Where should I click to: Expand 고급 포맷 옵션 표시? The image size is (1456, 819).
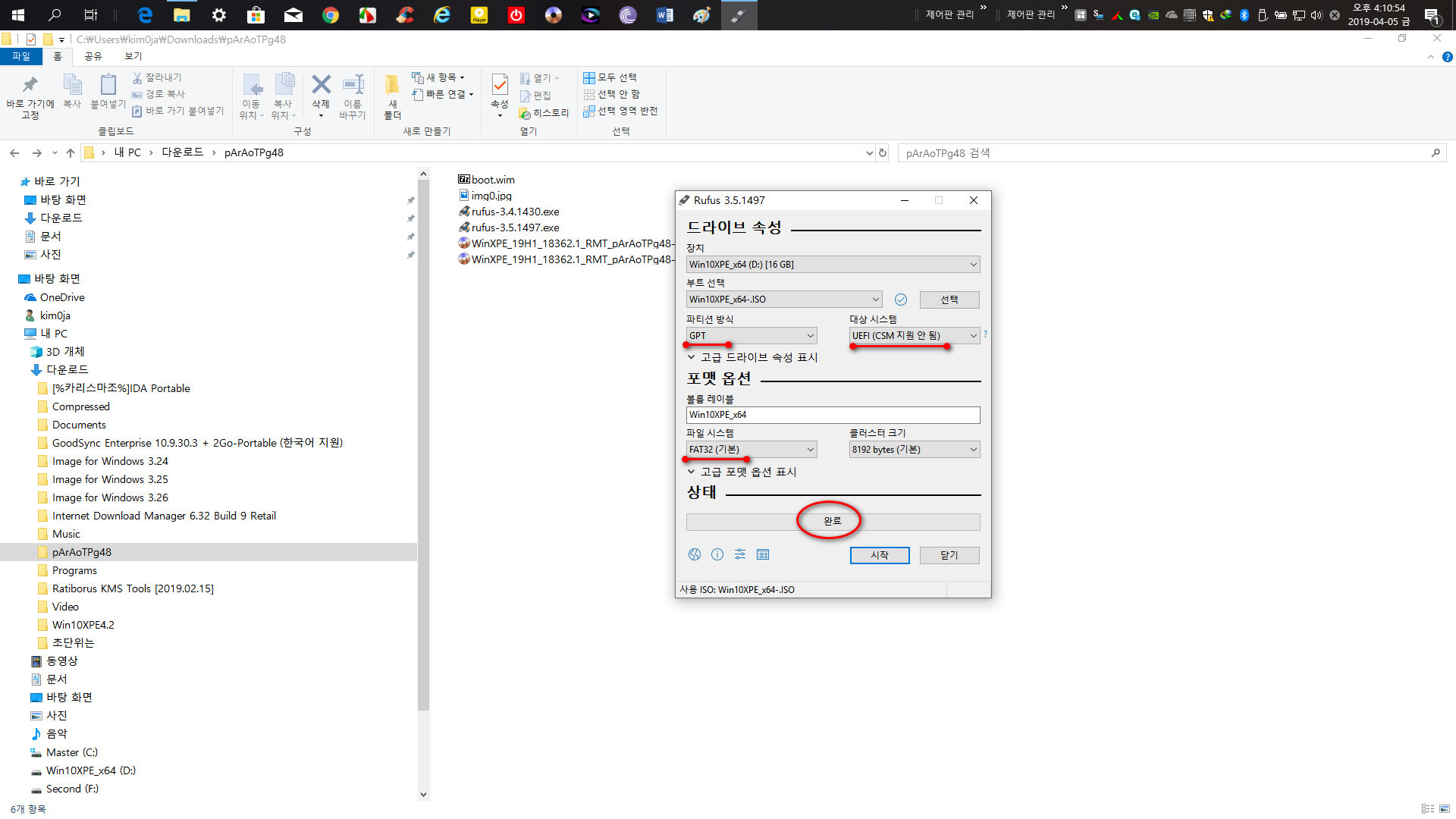coord(742,472)
